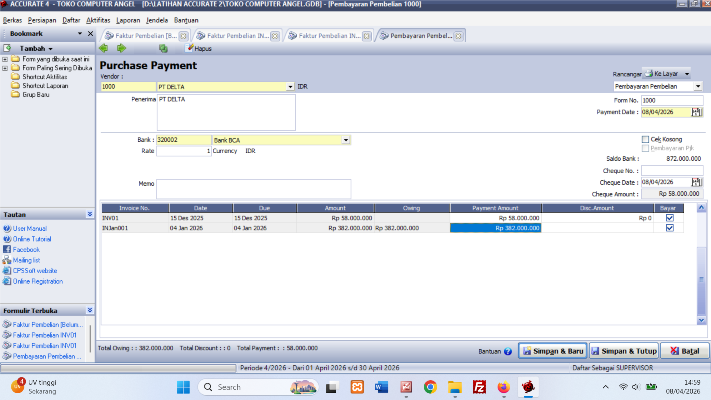Image resolution: width=711 pixels, height=400 pixels.
Task: Click the Accurate app icon in taskbar
Action: [x=528, y=387]
